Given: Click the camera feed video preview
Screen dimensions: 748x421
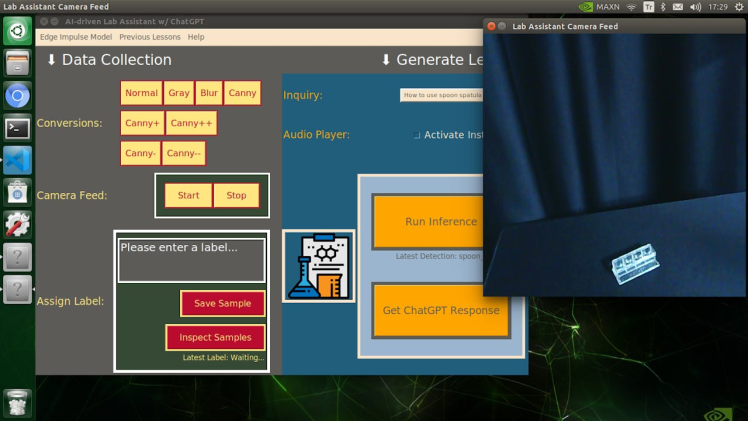Looking at the screenshot, I should [614, 165].
